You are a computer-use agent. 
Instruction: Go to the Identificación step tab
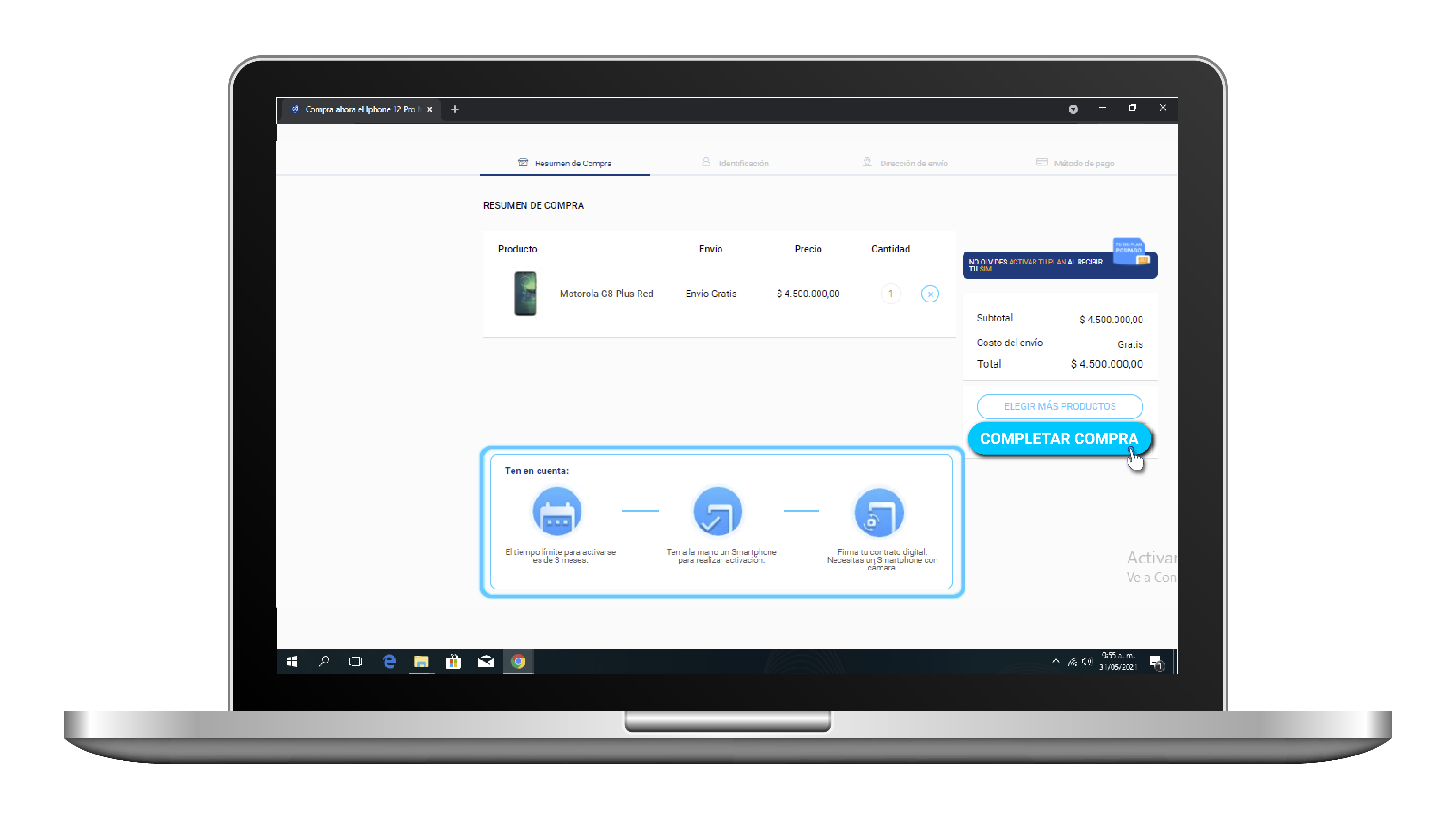(735, 163)
